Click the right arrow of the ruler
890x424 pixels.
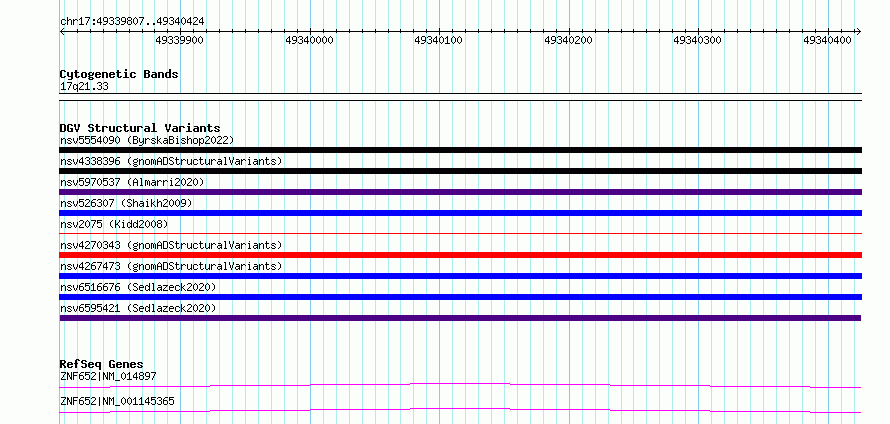click(858, 32)
